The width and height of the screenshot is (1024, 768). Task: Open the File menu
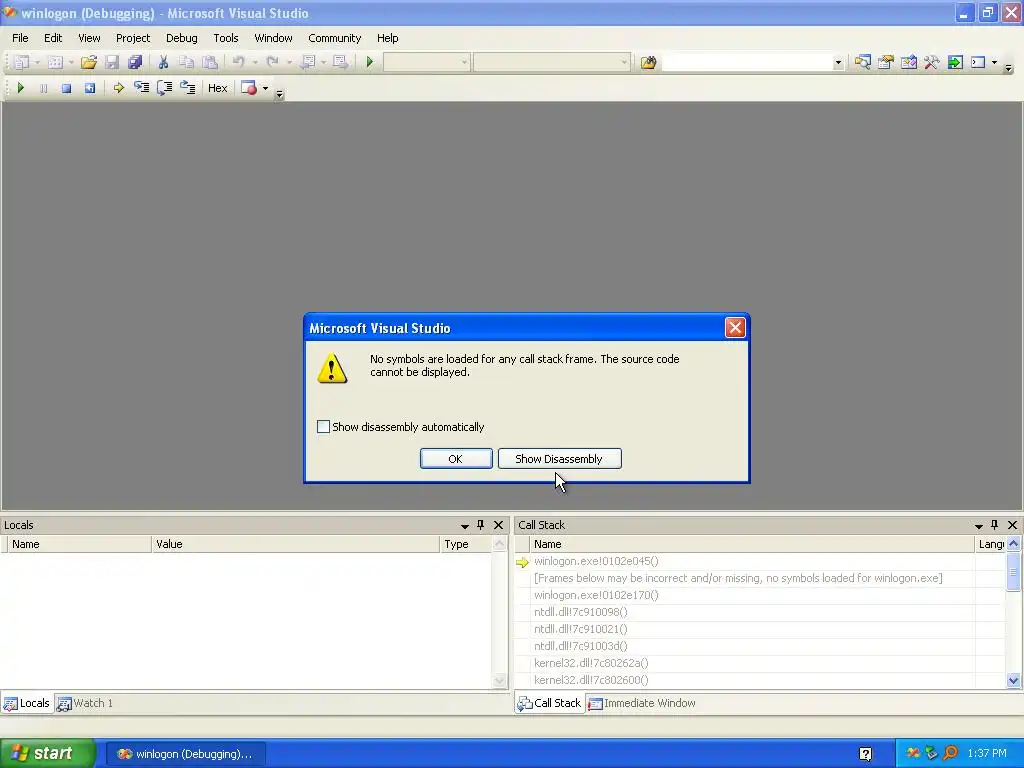20,38
